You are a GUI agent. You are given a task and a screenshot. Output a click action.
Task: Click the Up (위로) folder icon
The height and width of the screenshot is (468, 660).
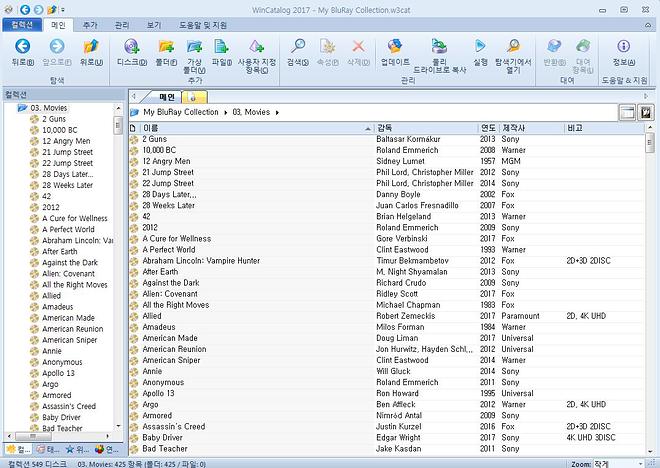(x=91, y=47)
